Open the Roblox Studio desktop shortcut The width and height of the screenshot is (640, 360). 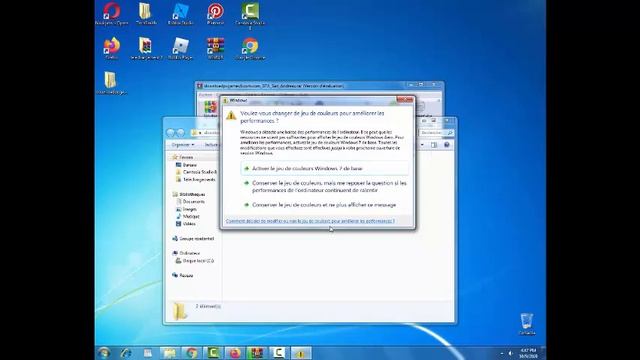(180, 14)
